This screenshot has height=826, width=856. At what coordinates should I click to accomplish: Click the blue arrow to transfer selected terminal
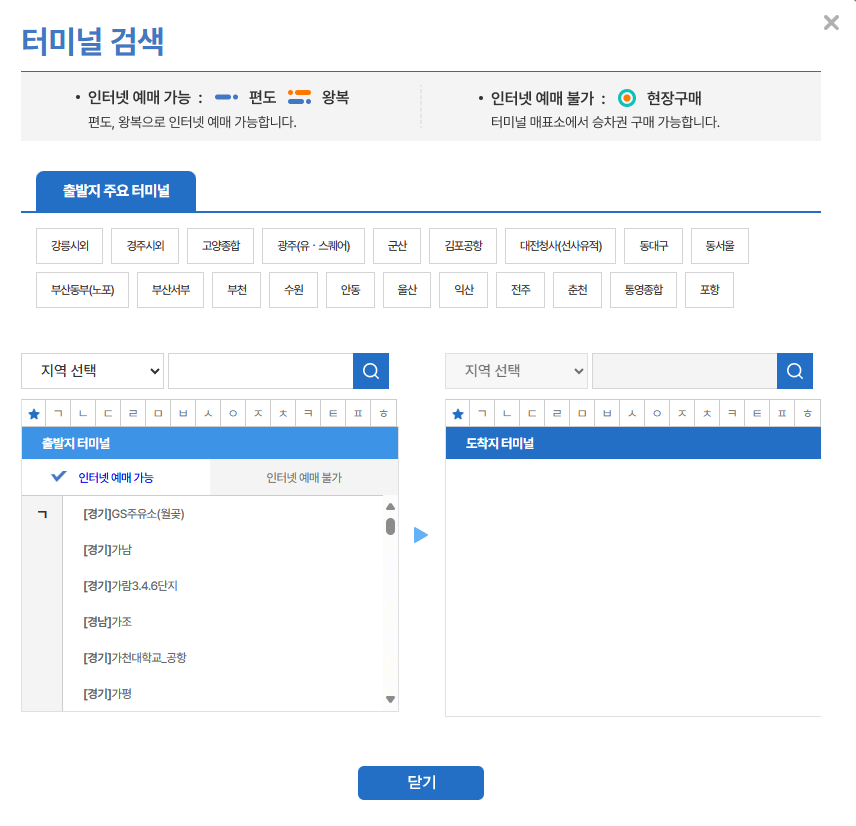(x=421, y=535)
